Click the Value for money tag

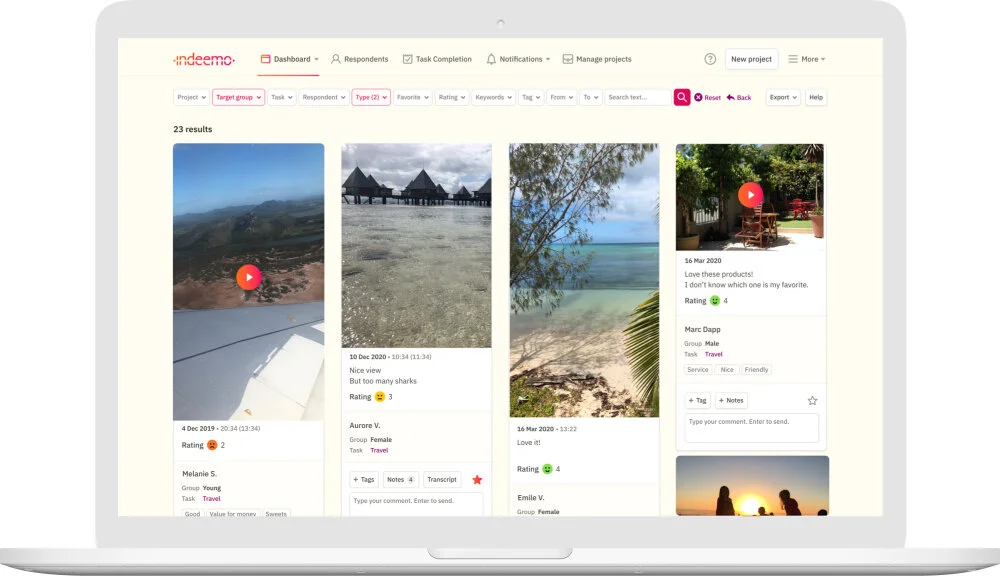233,513
